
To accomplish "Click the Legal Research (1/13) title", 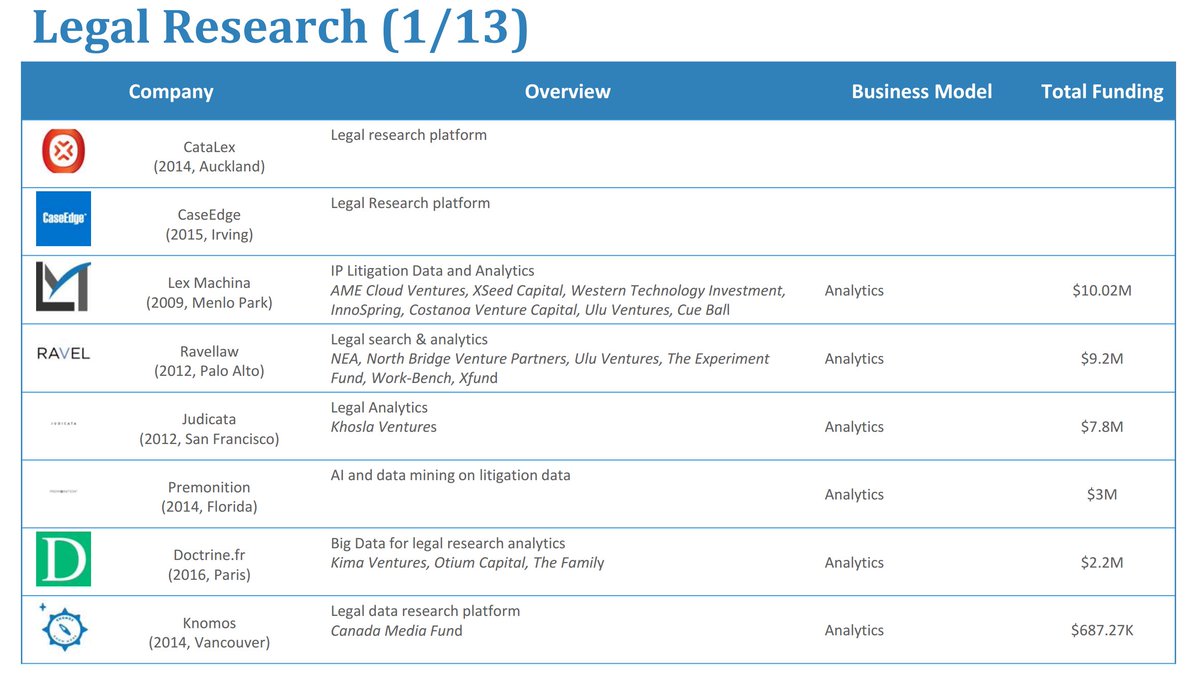I will click(x=278, y=27).
